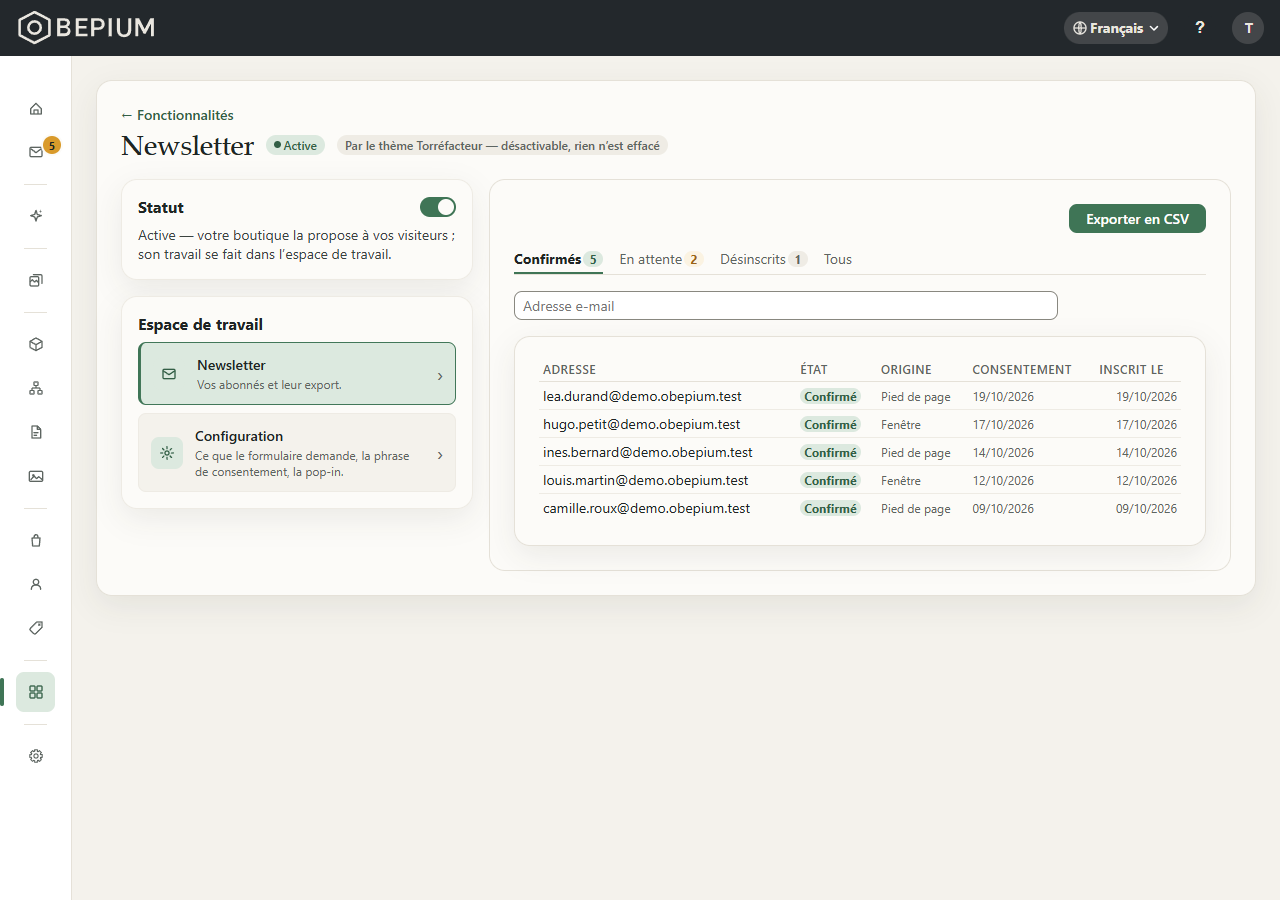Click the Adresse column header
This screenshot has height=900, width=1280.
point(569,370)
